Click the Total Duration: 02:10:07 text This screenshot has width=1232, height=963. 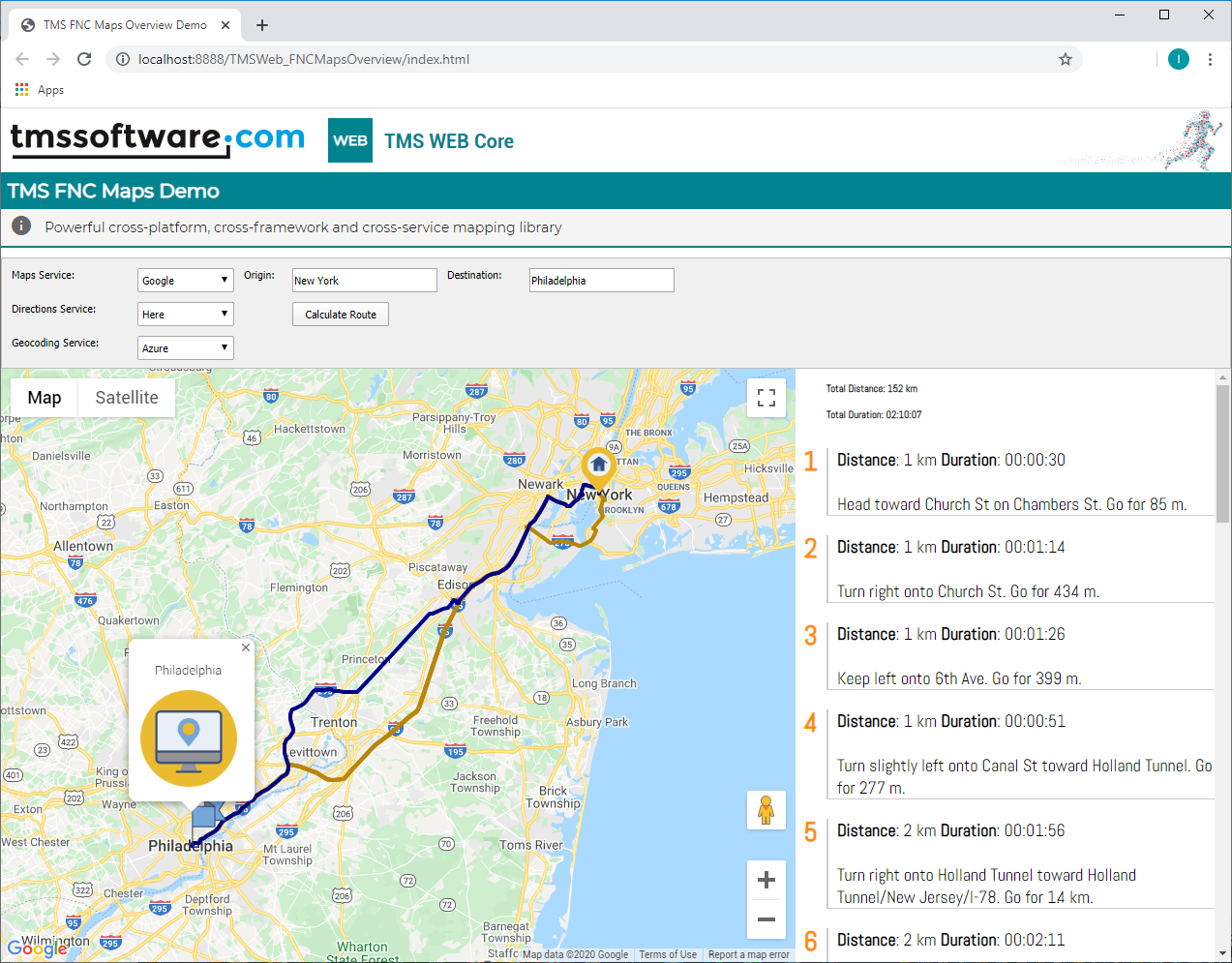click(x=874, y=414)
